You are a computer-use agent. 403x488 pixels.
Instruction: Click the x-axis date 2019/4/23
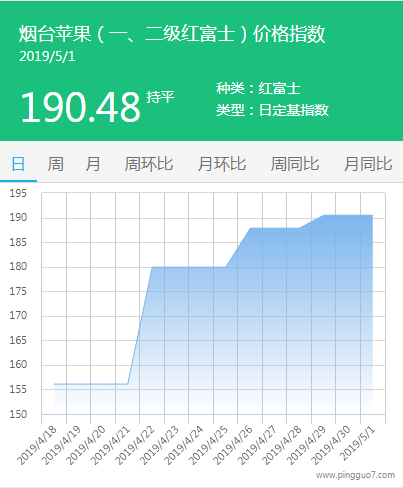tap(159, 445)
